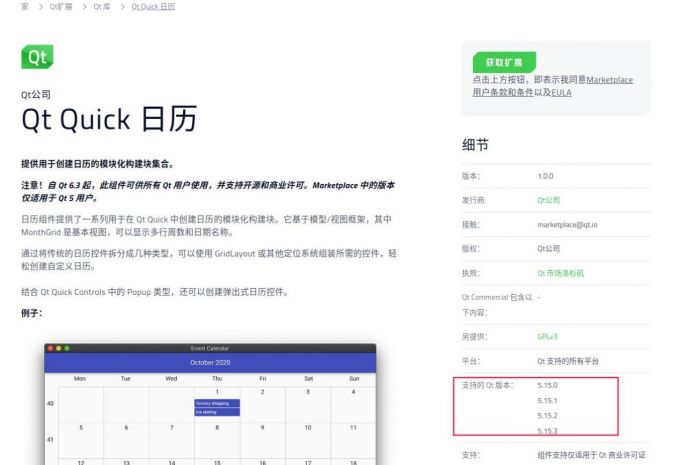Click supported Qt version 5.15.1
Image resolution: width=680 pixels, height=465 pixels.
point(547,400)
